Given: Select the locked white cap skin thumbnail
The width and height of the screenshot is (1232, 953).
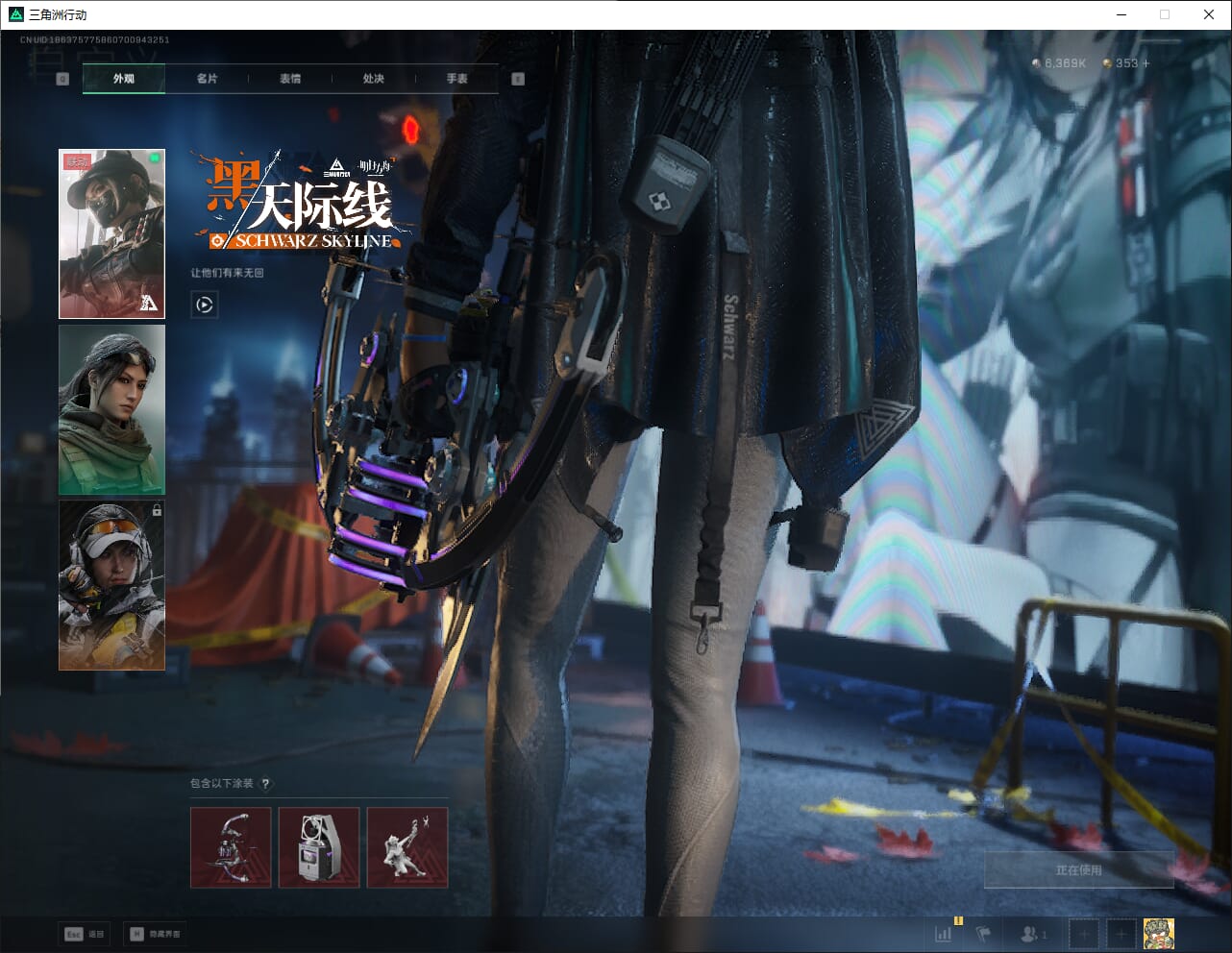Looking at the screenshot, I should click(x=111, y=585).
